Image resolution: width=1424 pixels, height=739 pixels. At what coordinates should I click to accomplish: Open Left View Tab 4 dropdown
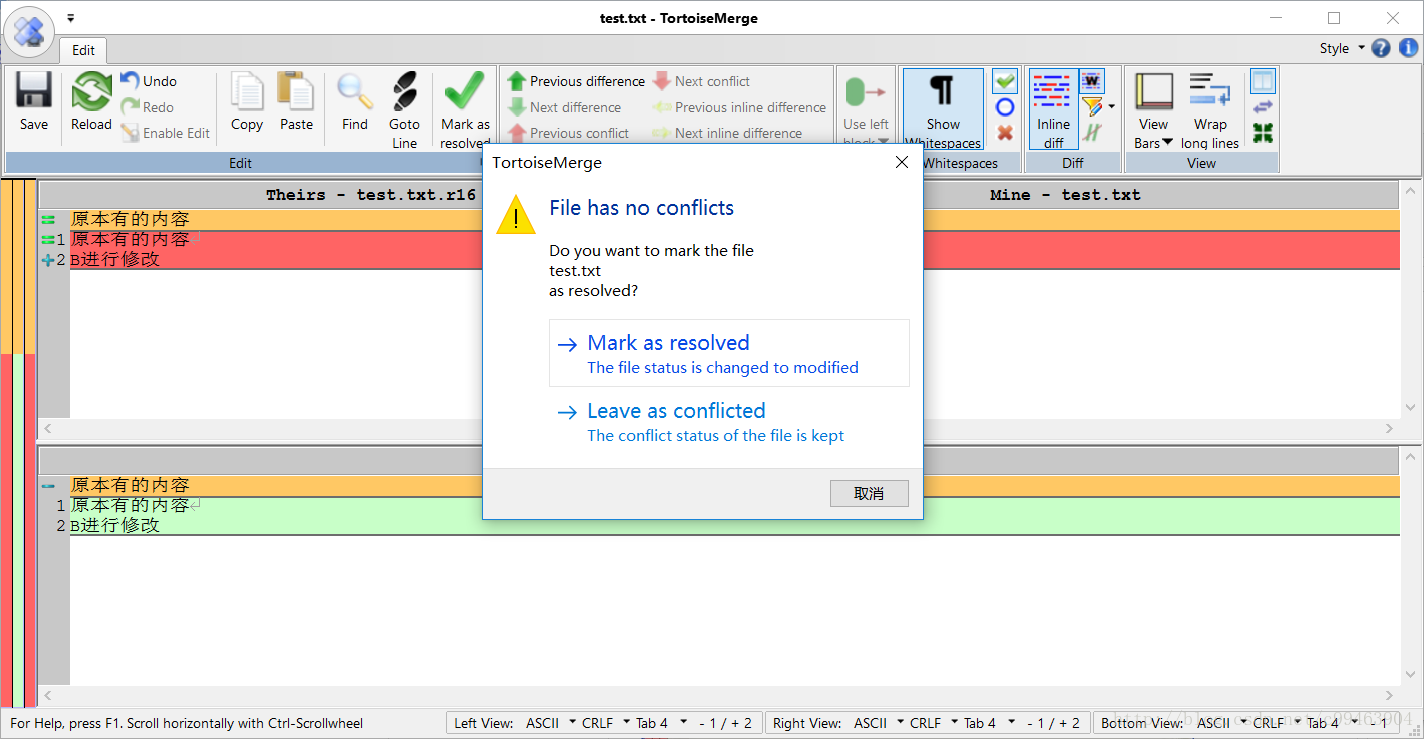coord(662,723)
